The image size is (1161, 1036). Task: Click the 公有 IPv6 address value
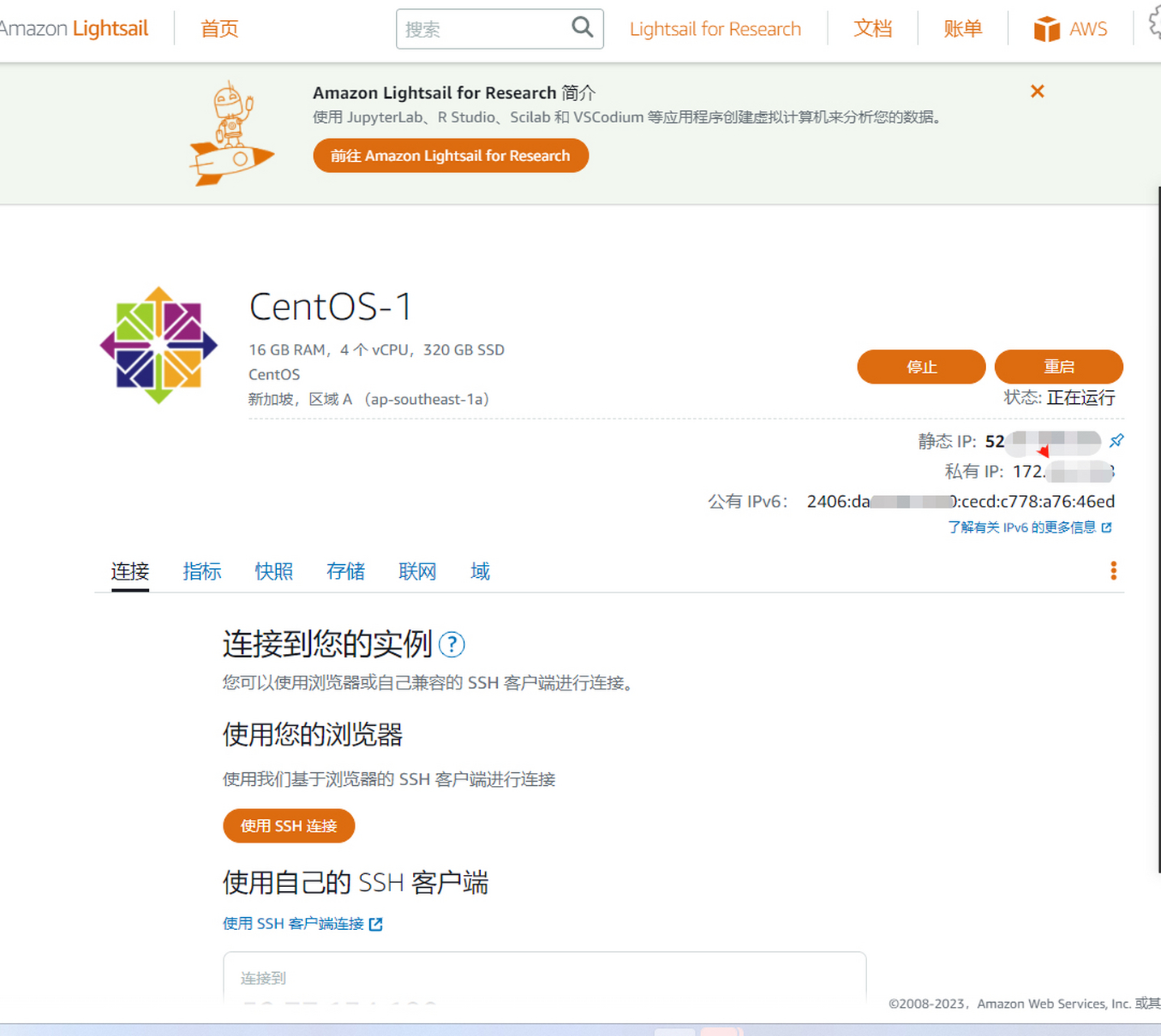pos(961,501)
